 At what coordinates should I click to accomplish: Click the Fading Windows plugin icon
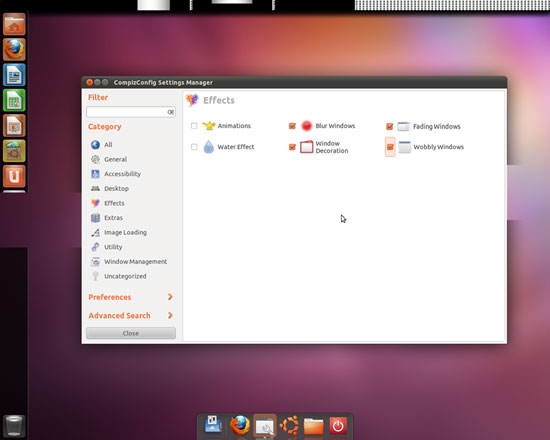tap(403, 126)
